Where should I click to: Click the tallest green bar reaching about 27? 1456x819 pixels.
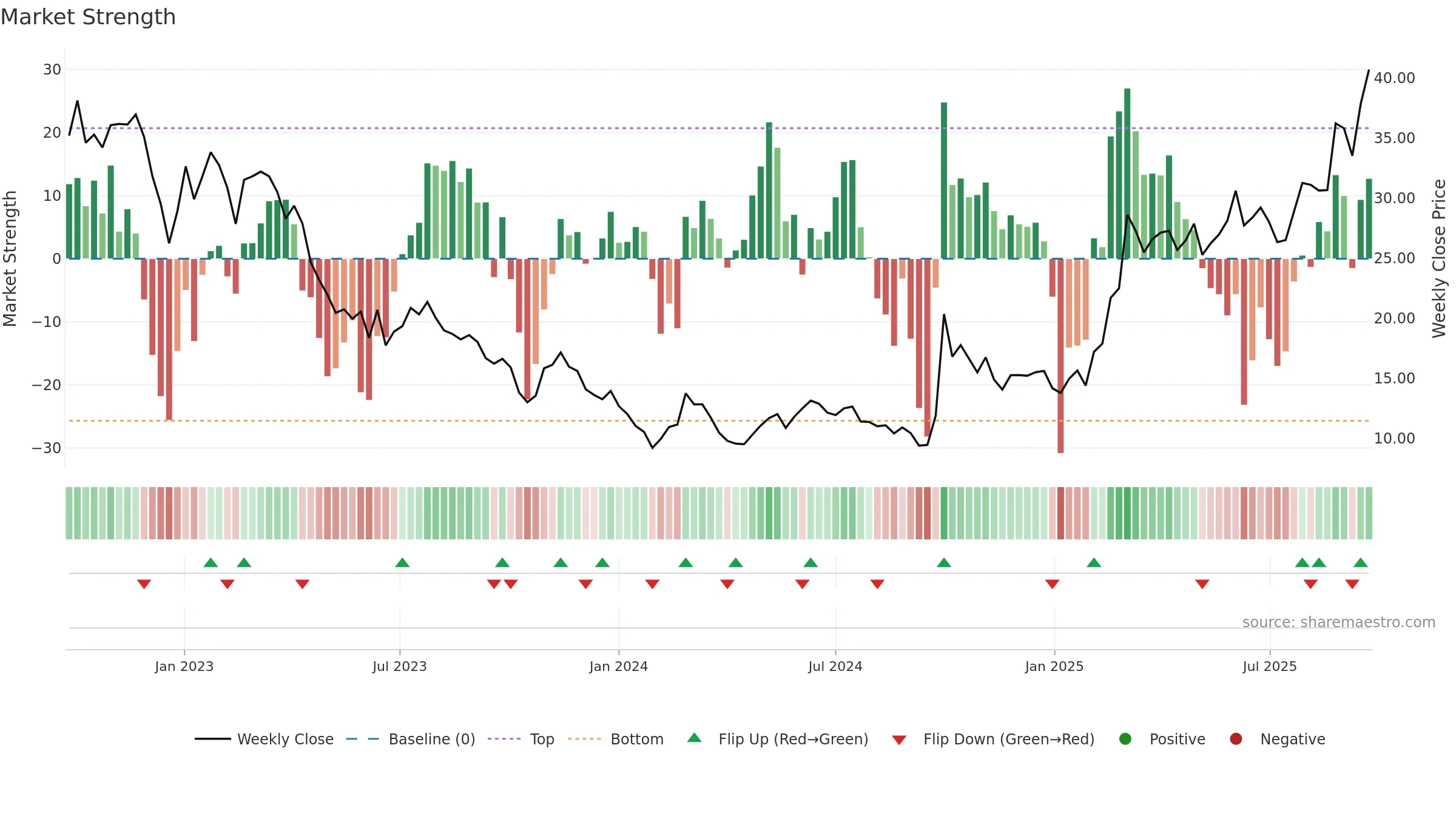click(1127, 174)
